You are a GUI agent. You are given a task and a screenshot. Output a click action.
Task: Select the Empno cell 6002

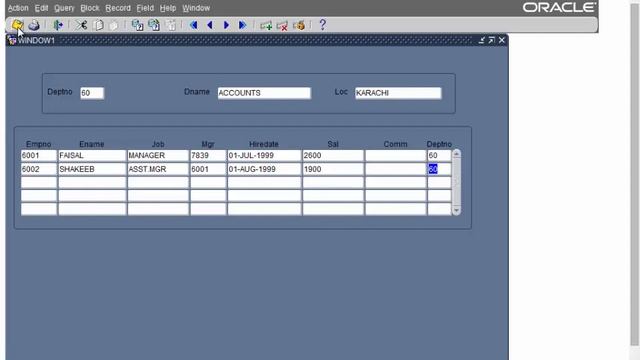39,169
